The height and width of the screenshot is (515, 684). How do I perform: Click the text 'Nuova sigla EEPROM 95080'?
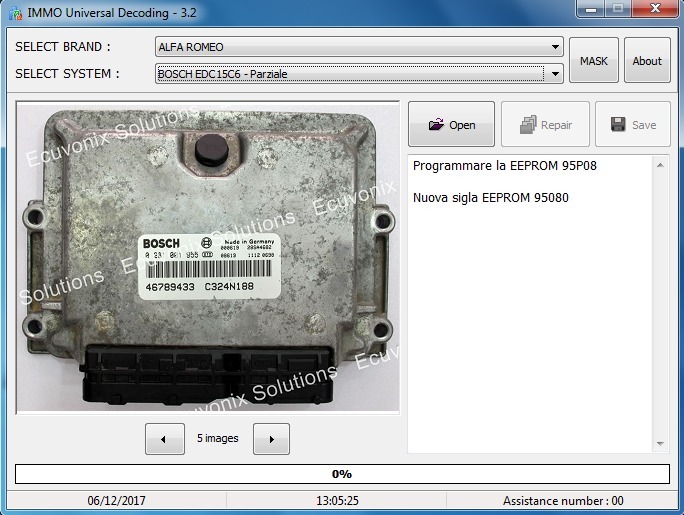491,198
